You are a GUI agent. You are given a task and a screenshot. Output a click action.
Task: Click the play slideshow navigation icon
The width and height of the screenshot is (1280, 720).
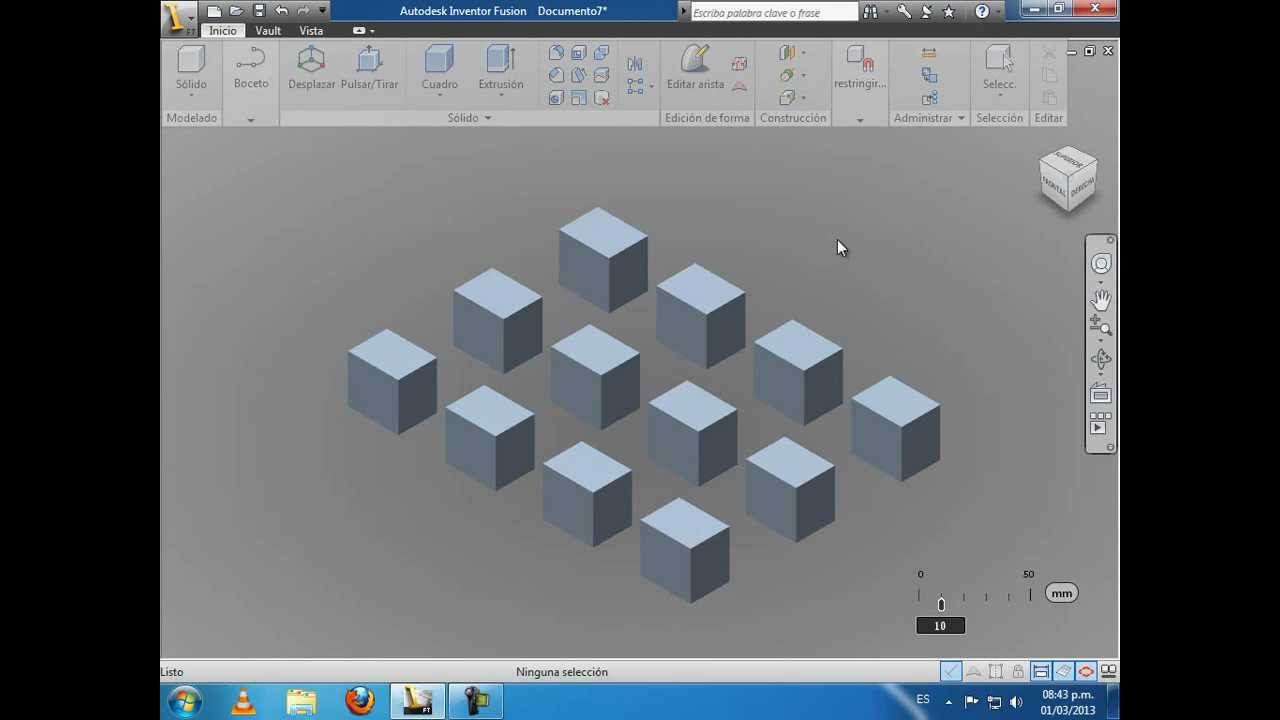tap(1100, 423)
